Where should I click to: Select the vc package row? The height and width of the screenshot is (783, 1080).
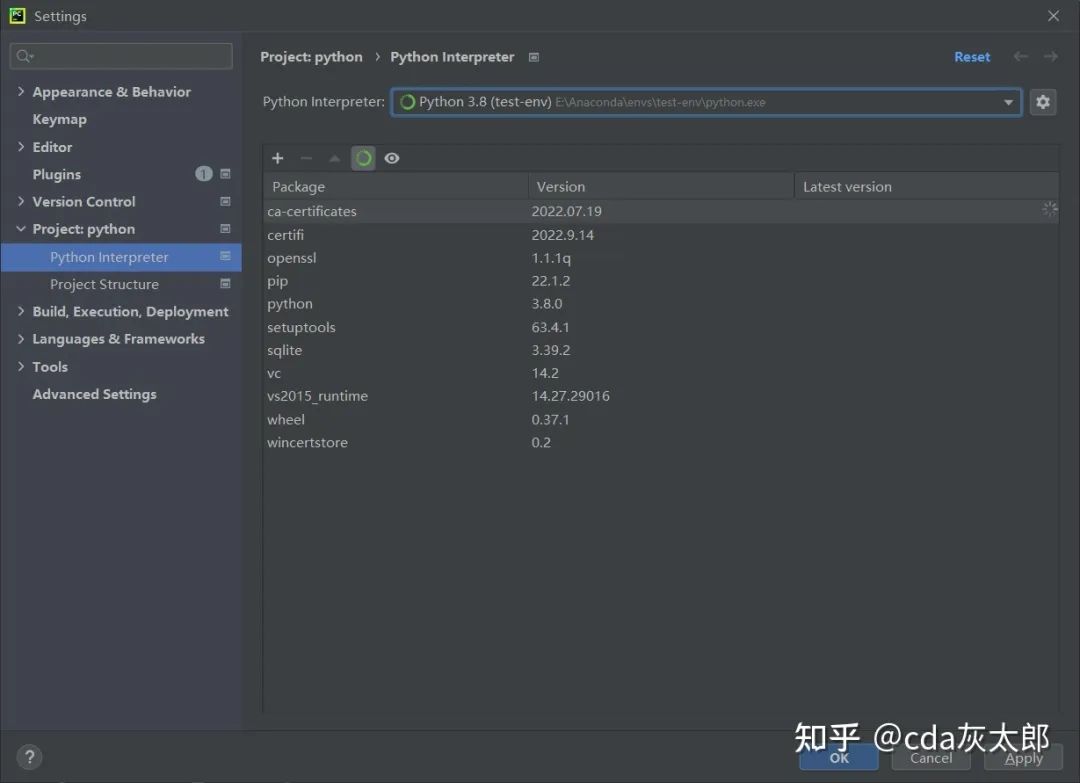[x=661, y=373]
